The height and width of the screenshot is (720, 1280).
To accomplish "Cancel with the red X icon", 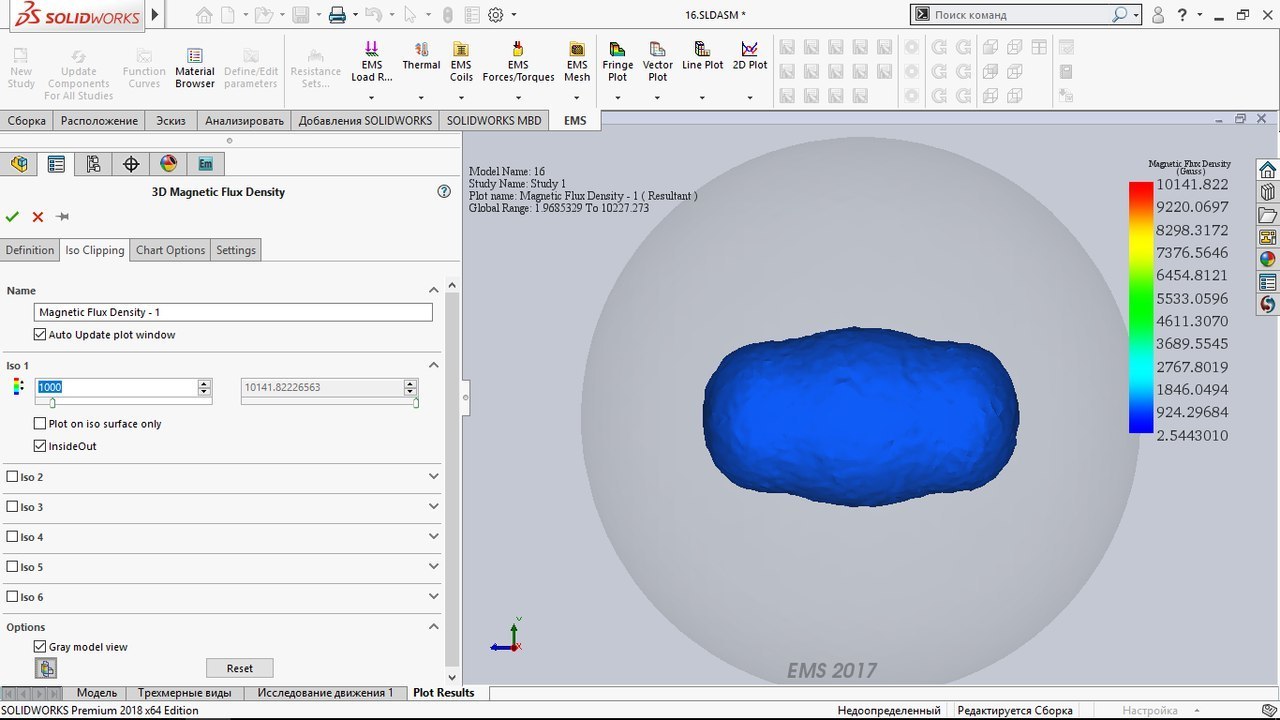I will click(x=38, y=217).
